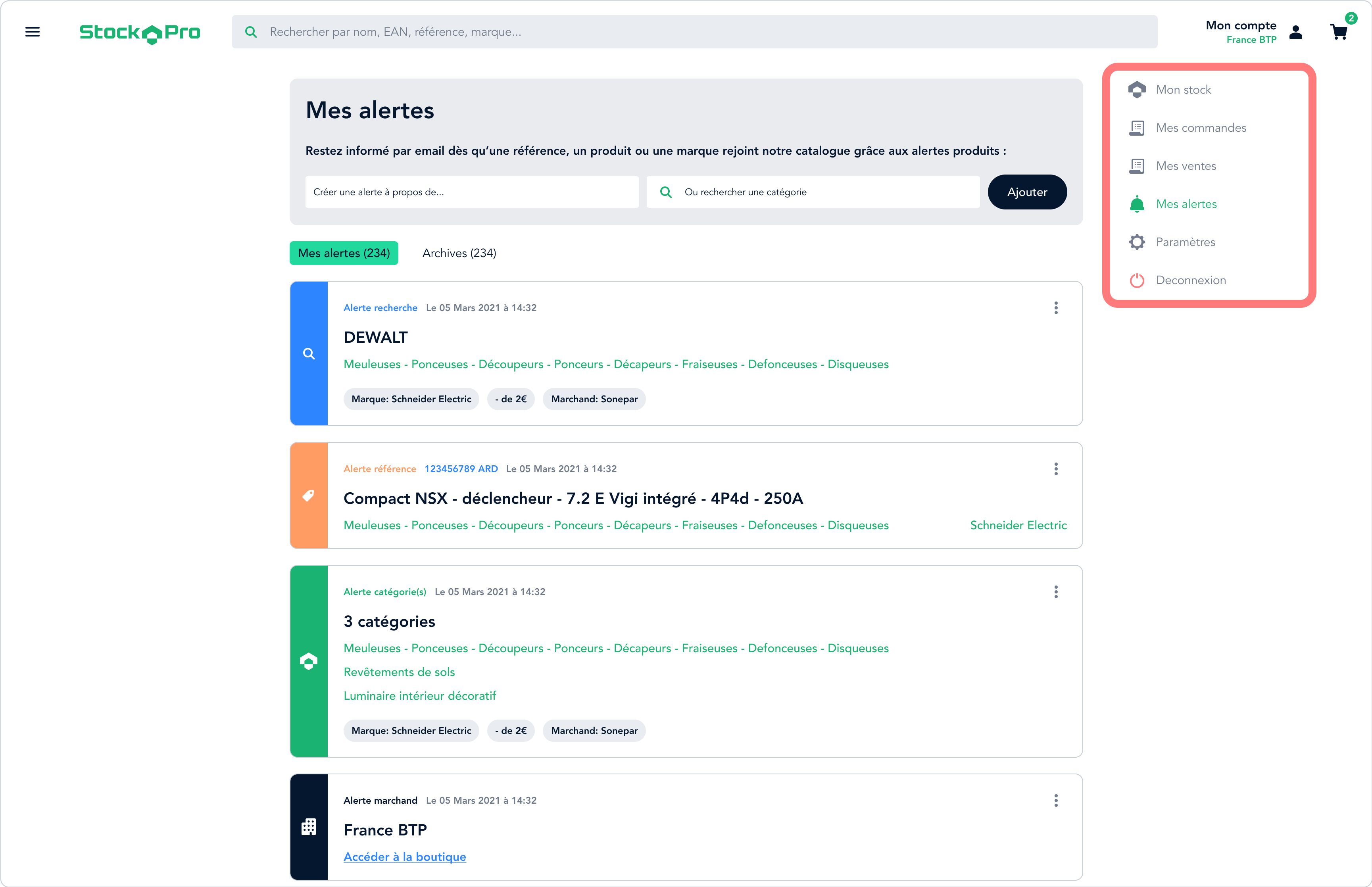Click the Mon stock icon
The image size is (1372, 887).
coord(1136,90)
